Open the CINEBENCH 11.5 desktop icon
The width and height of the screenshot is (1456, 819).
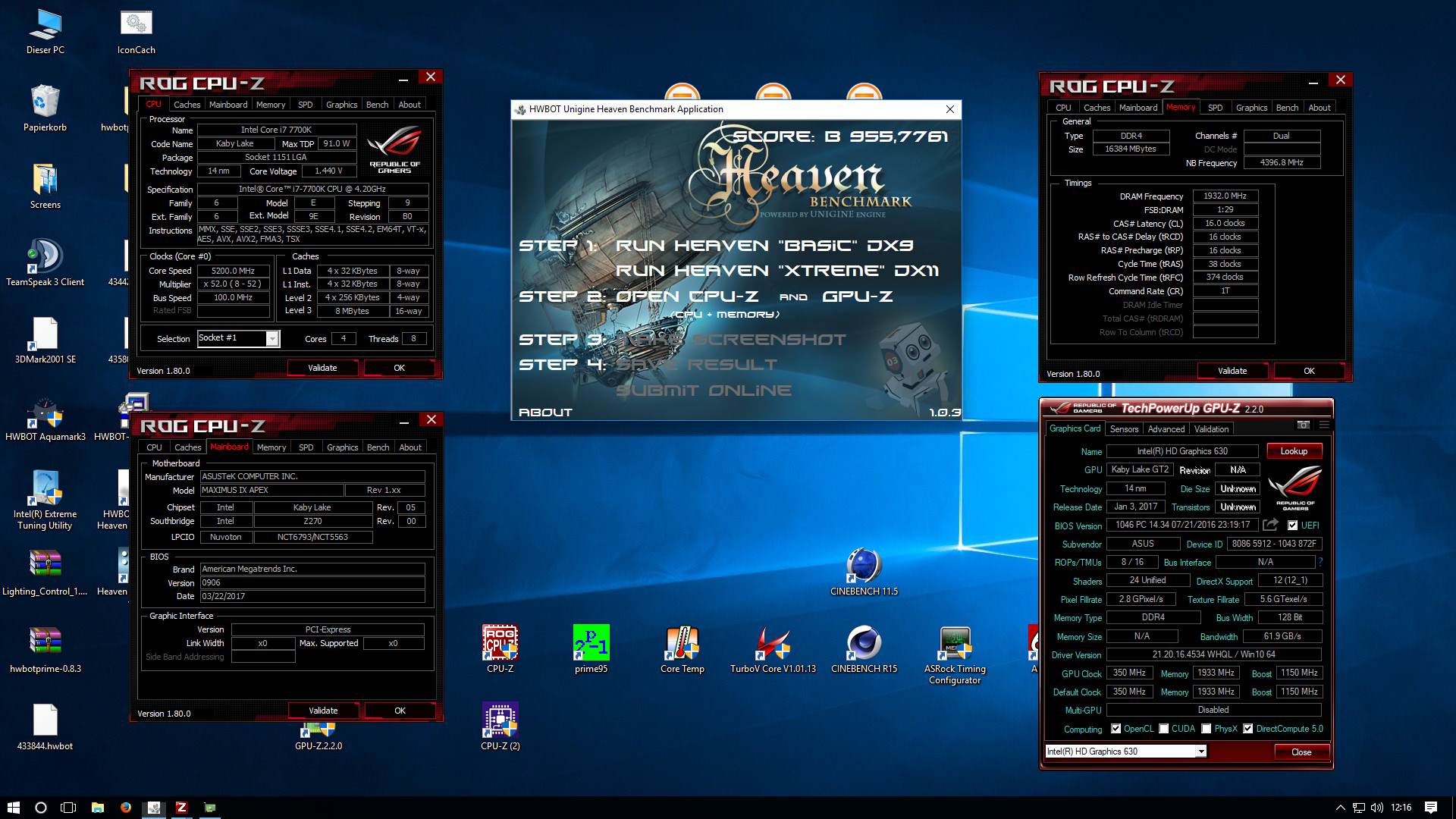coord(864,572)
